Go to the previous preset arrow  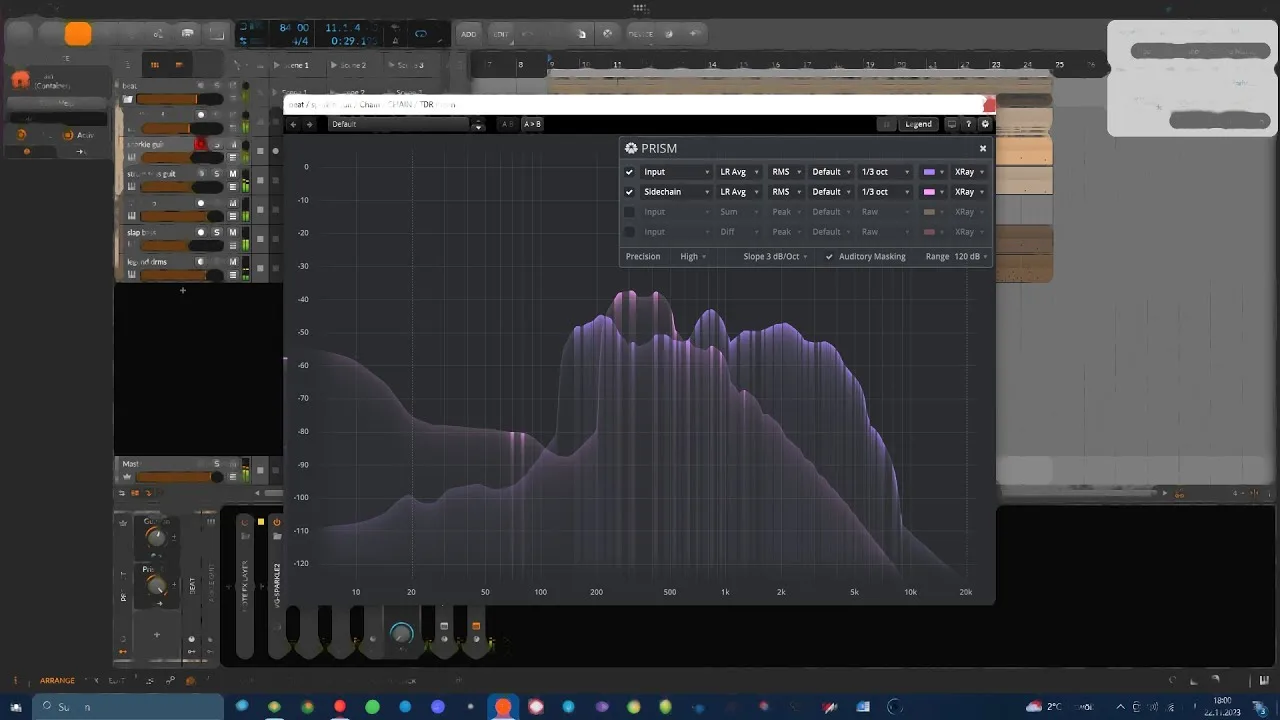[x=293, y=124]
